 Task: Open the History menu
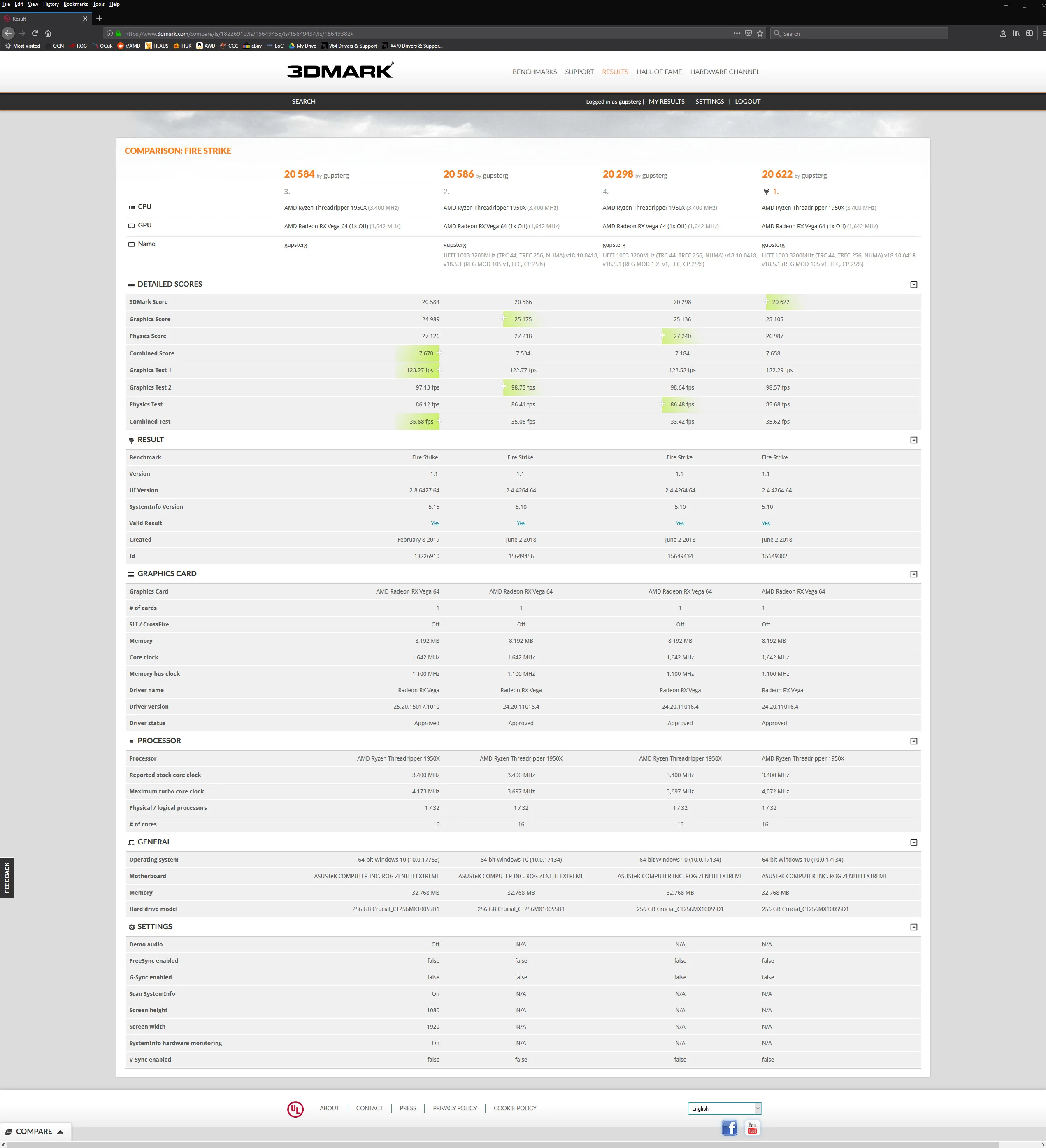click(51, 4)
